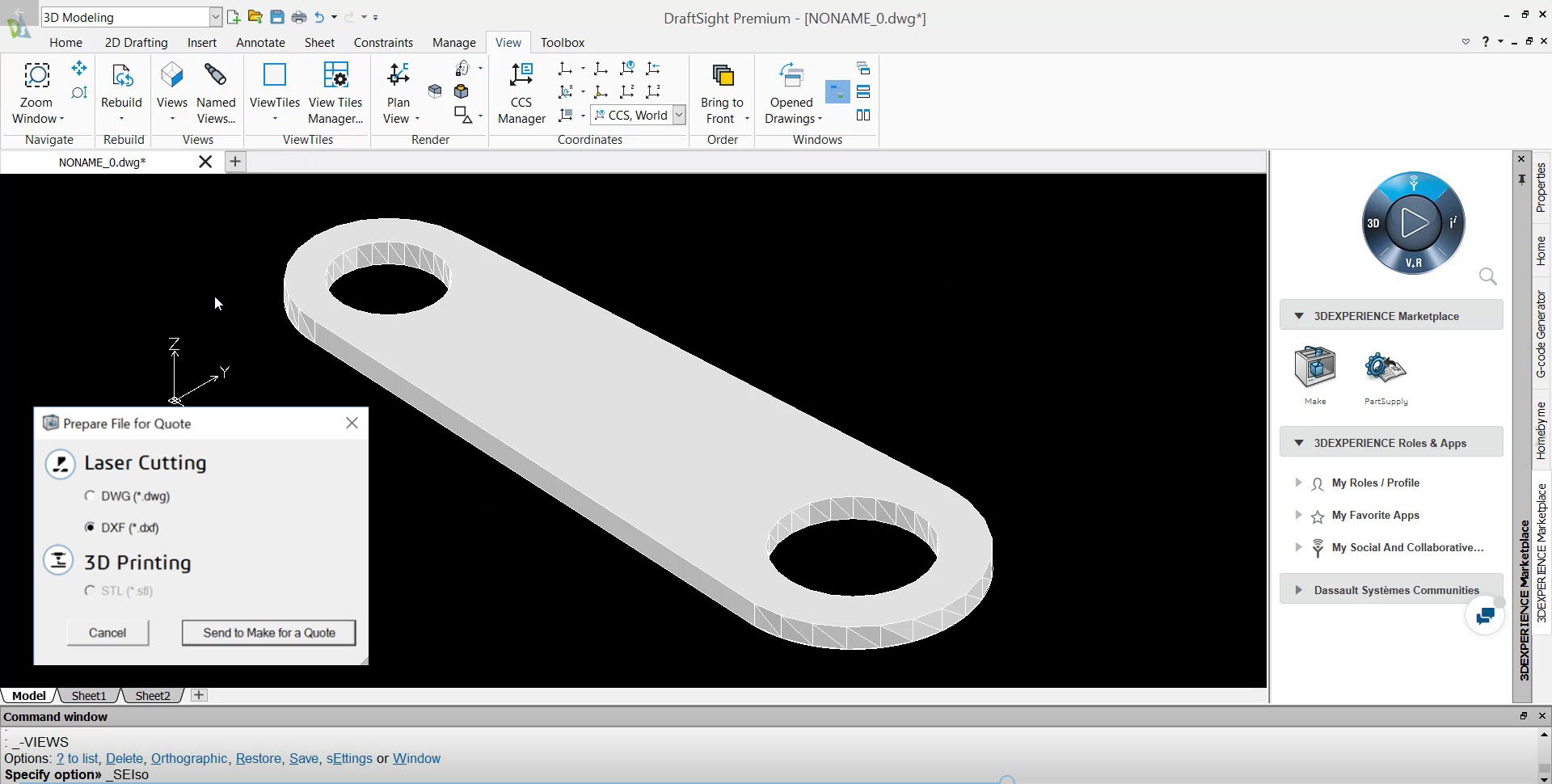Open the chat bubble icon
Image resolution: width=1552 pixels, height=784 pixels.
click(x=1485, y=616)
